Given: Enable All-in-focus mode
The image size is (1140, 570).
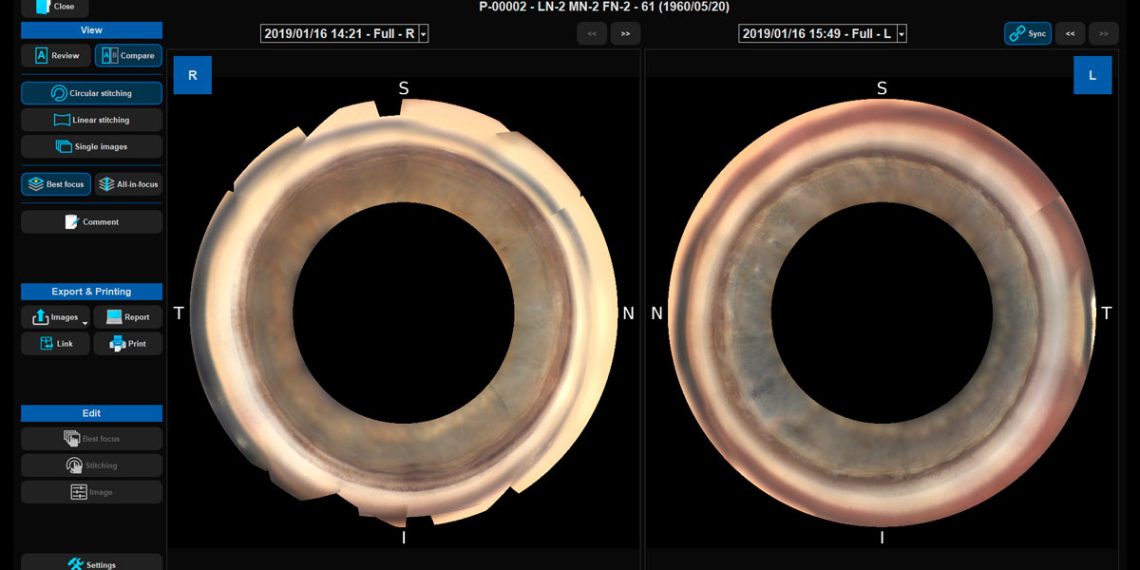Looking at the screenshot, I should pos(127,184).
